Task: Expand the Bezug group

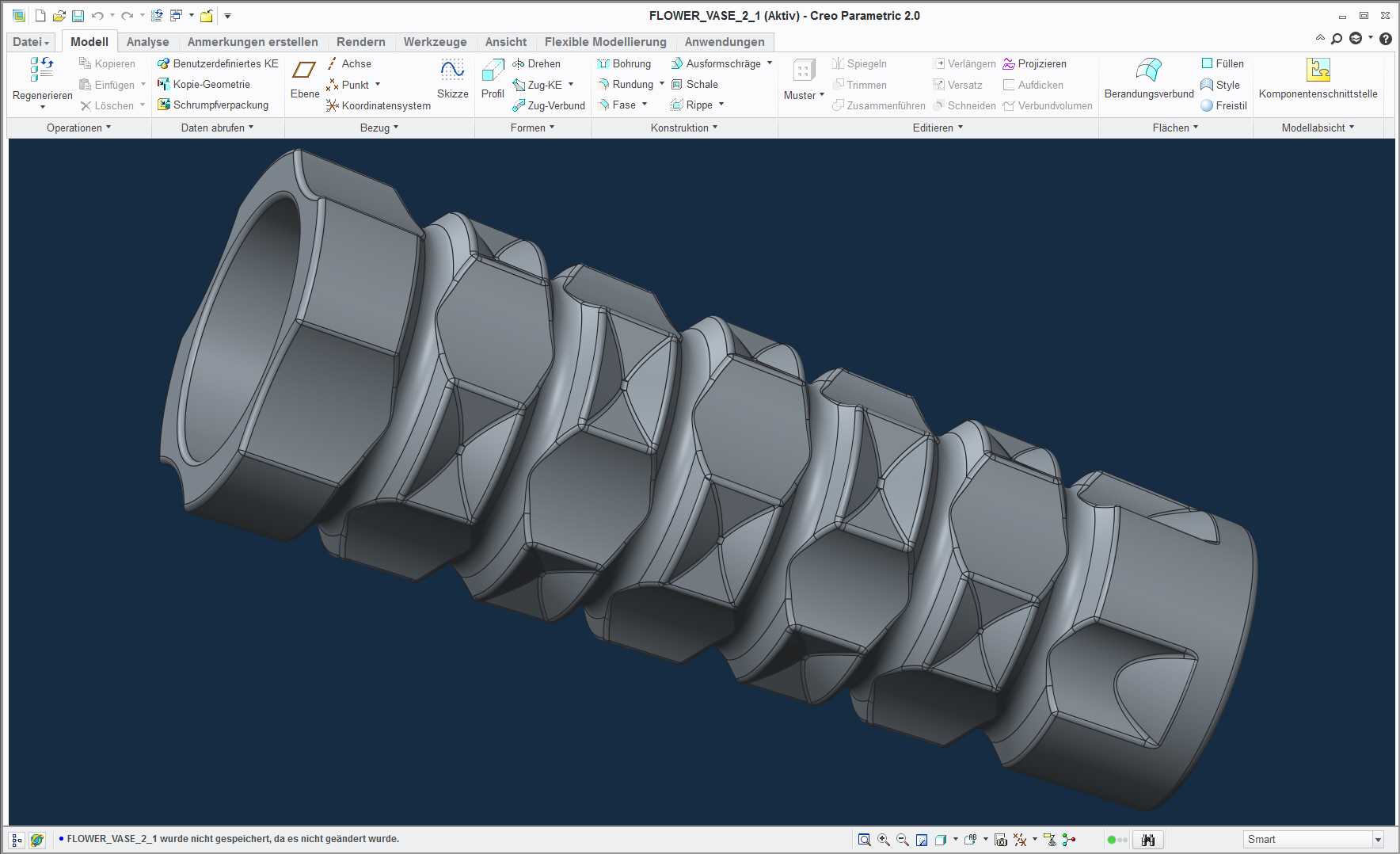Action: point(379,128)
